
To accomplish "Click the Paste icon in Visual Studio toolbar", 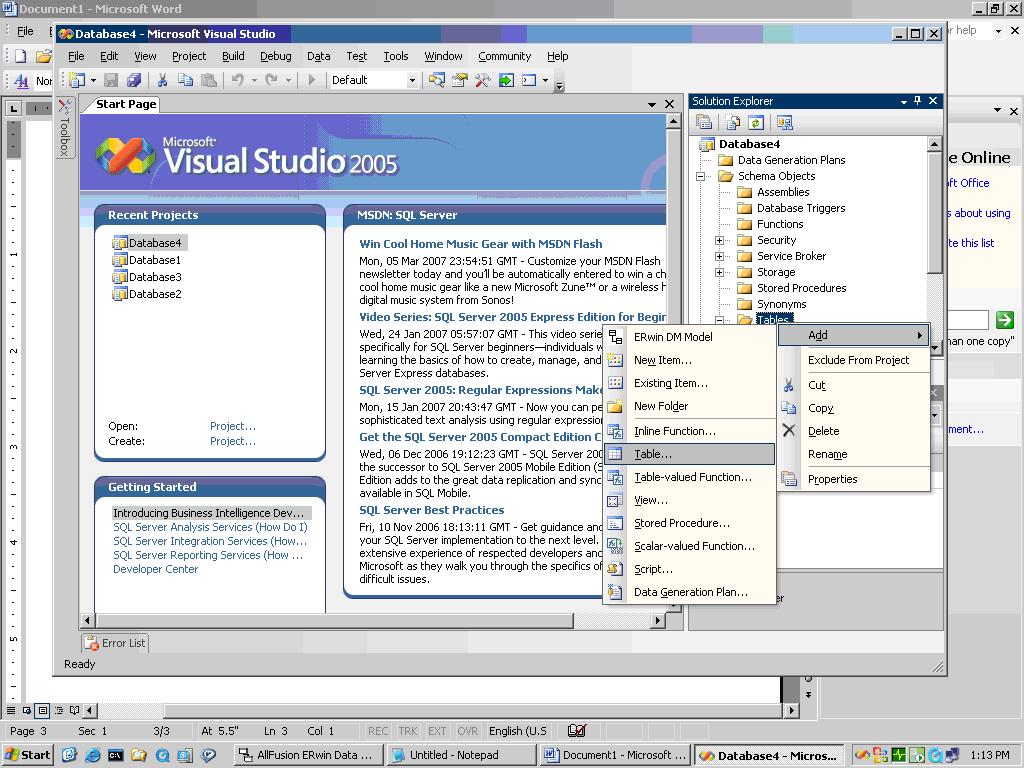I will (x=209, y=80).
